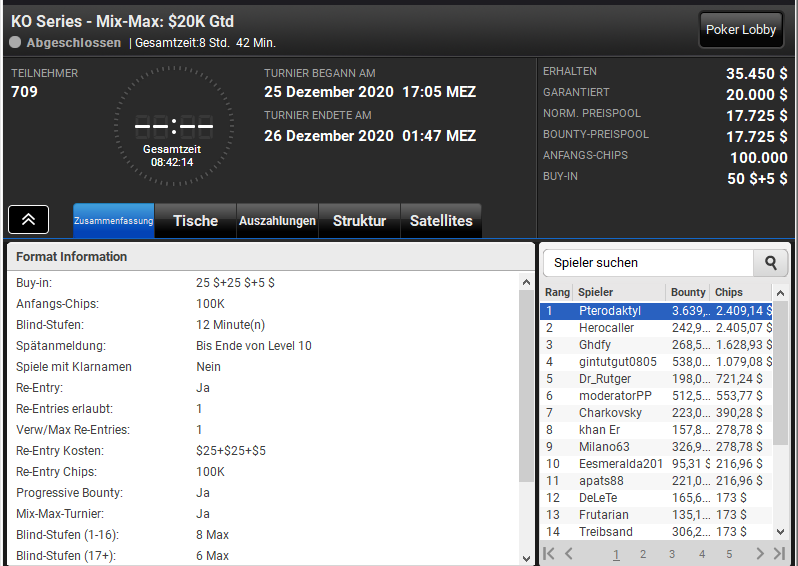Click the Spieler suchen search field
Screen dimensions: 798x566
(x=648, y=263)
